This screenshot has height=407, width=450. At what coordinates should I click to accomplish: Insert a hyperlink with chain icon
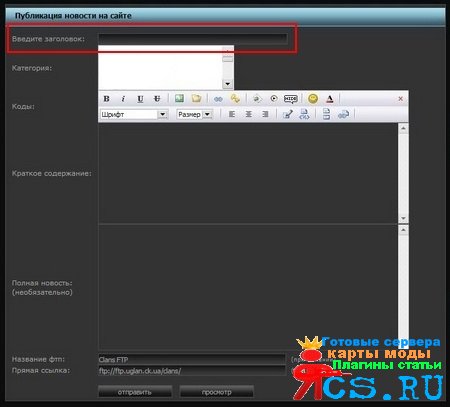(218, 99)
